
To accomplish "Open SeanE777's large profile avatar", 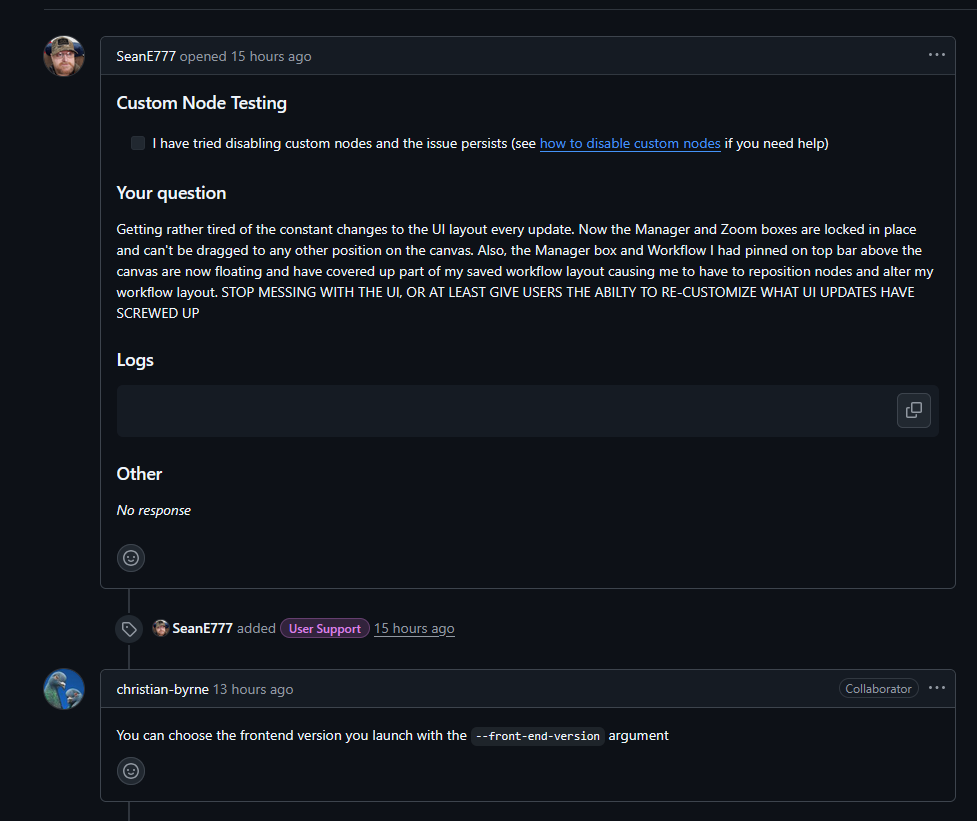I will (x=64, y=57).
